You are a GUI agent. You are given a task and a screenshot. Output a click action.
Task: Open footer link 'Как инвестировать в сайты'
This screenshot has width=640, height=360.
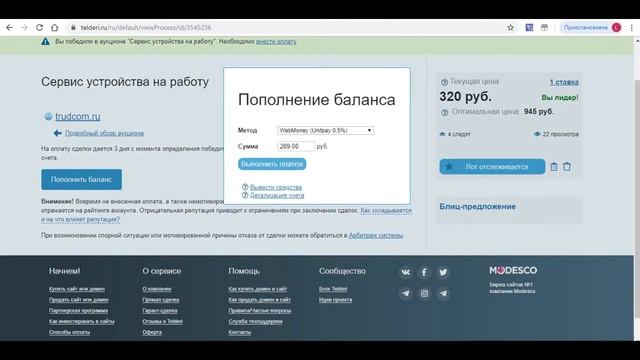click(82, 321)
